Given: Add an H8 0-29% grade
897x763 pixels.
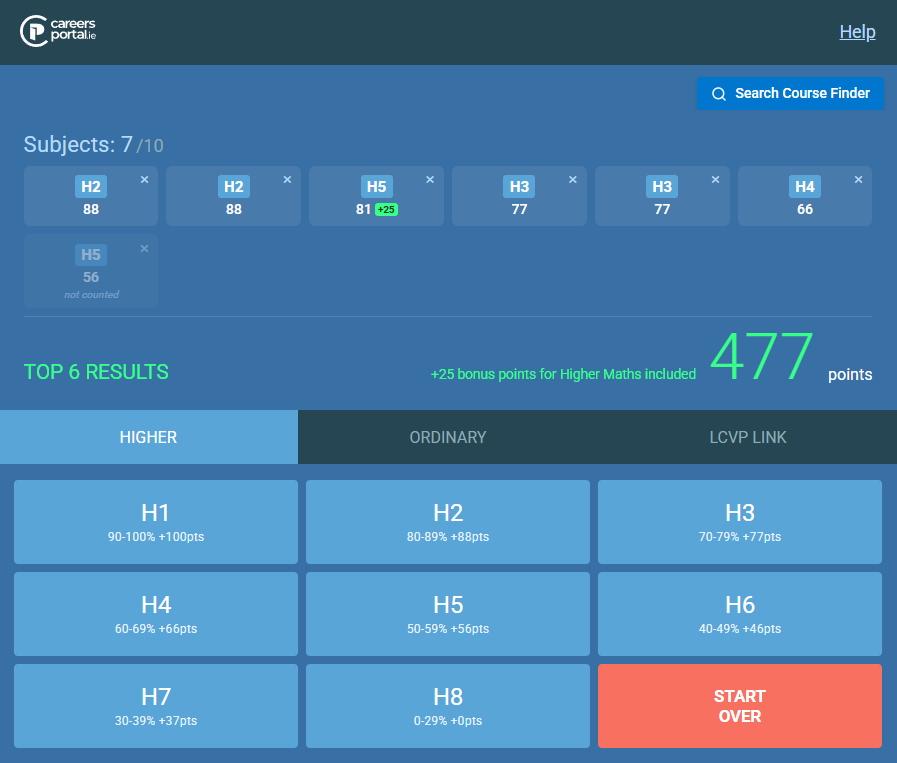Looking at the screenshot, I should (x=448, y=706).
